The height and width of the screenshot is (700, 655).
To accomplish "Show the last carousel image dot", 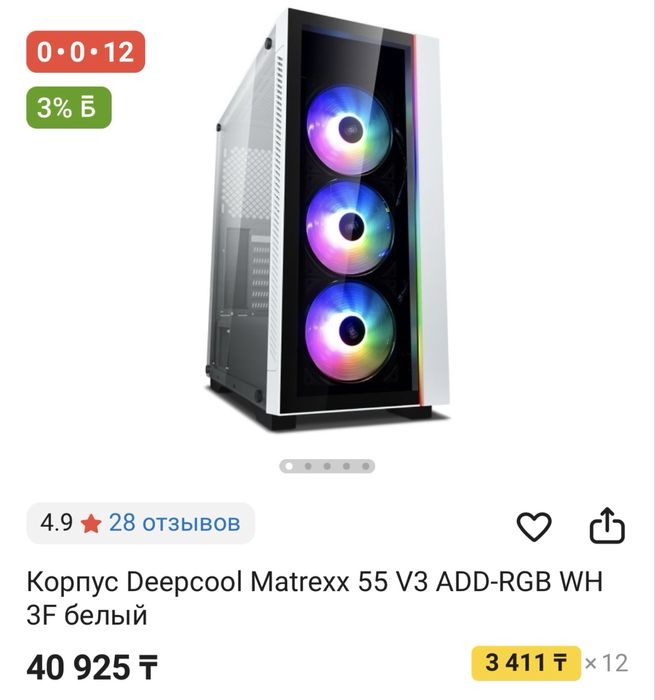I will (x=366, y=466).
